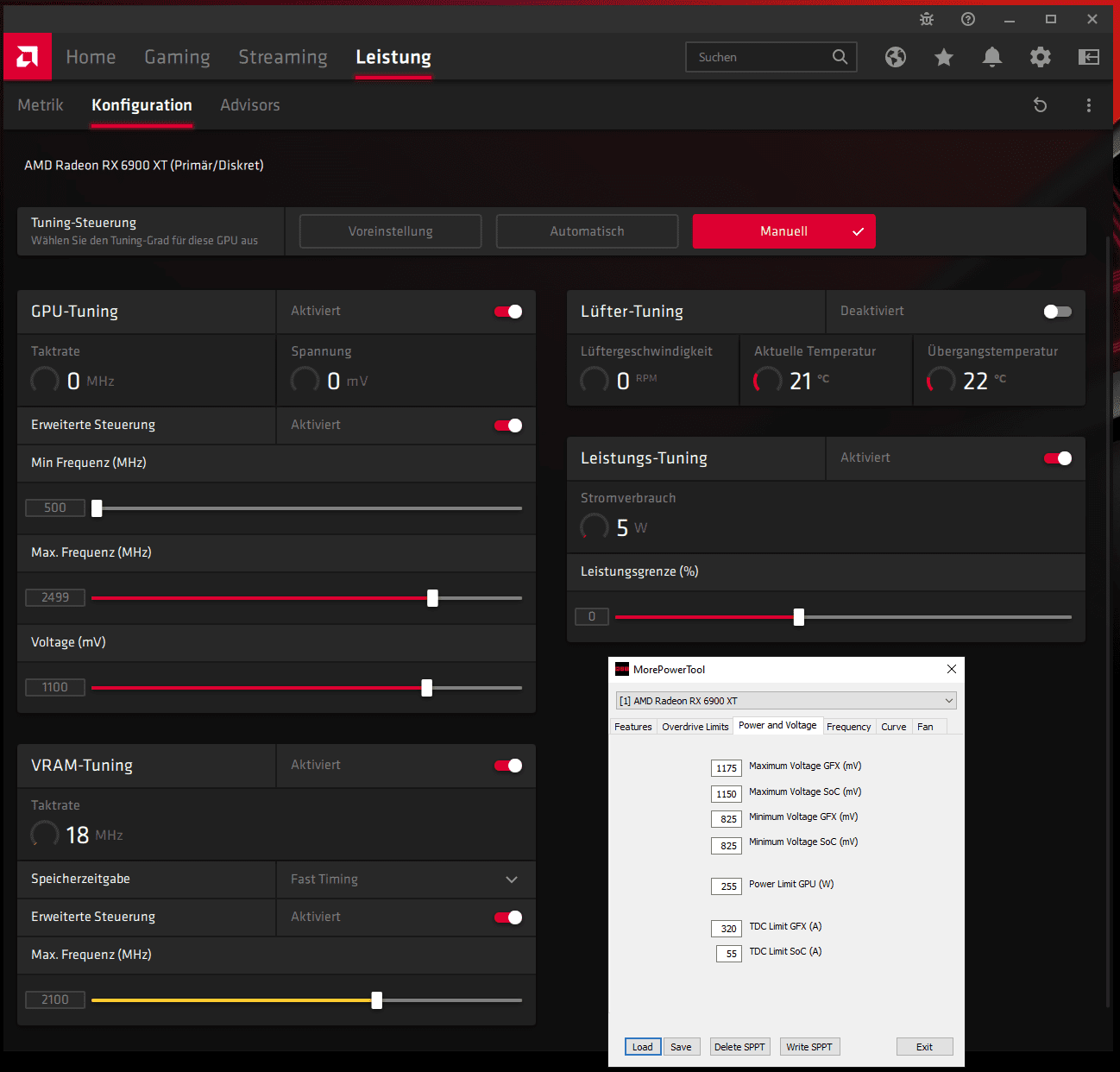Click the TDC Limit SoC field 55
Screen dimensions: 1120x1072
click(x=729, y=954)
